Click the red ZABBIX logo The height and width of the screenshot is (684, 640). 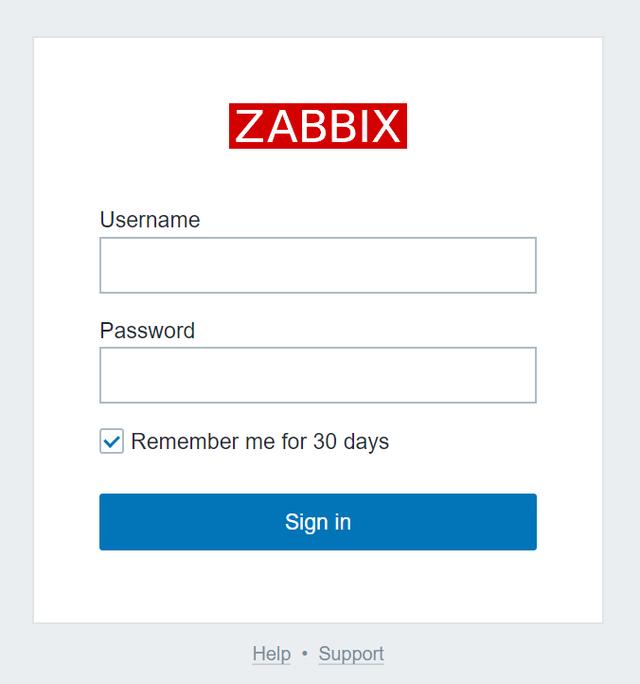click(x=318, y=126)
